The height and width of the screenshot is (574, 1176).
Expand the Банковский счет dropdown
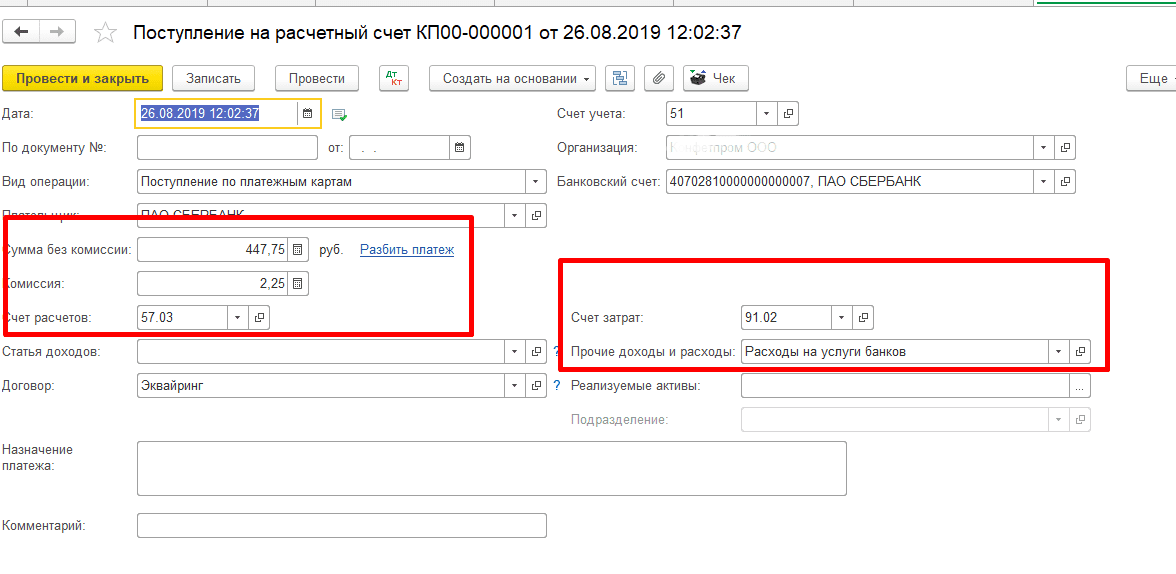click(1044, 182)
